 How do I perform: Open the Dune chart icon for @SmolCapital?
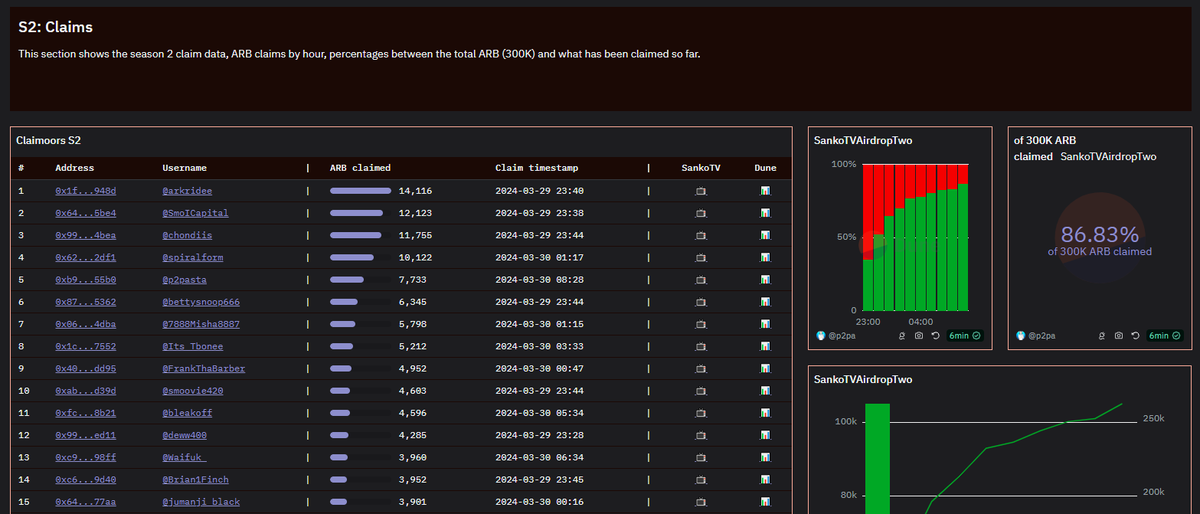(765, 213)
